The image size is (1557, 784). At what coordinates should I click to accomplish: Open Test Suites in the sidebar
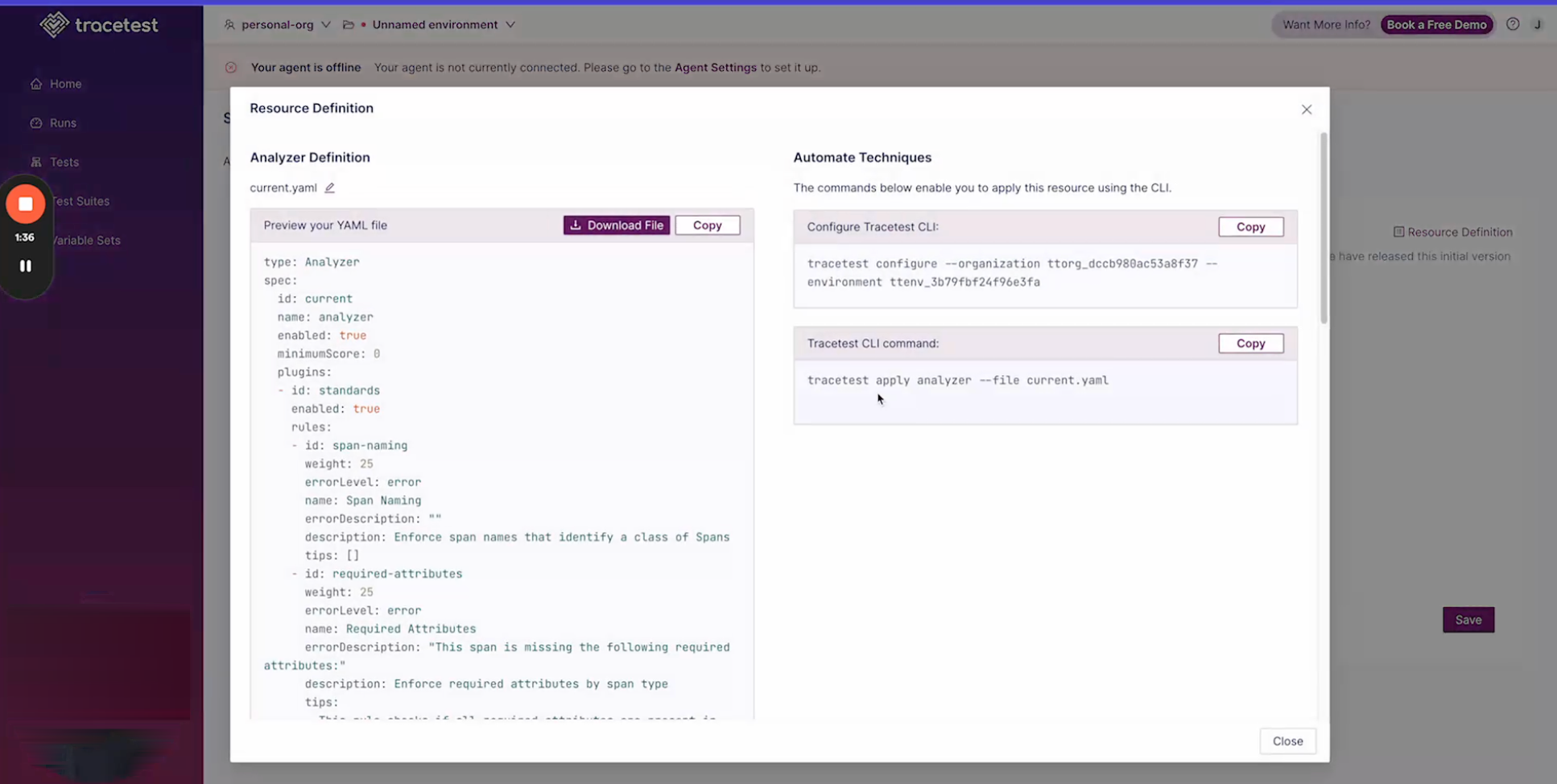tap(81, 201)
